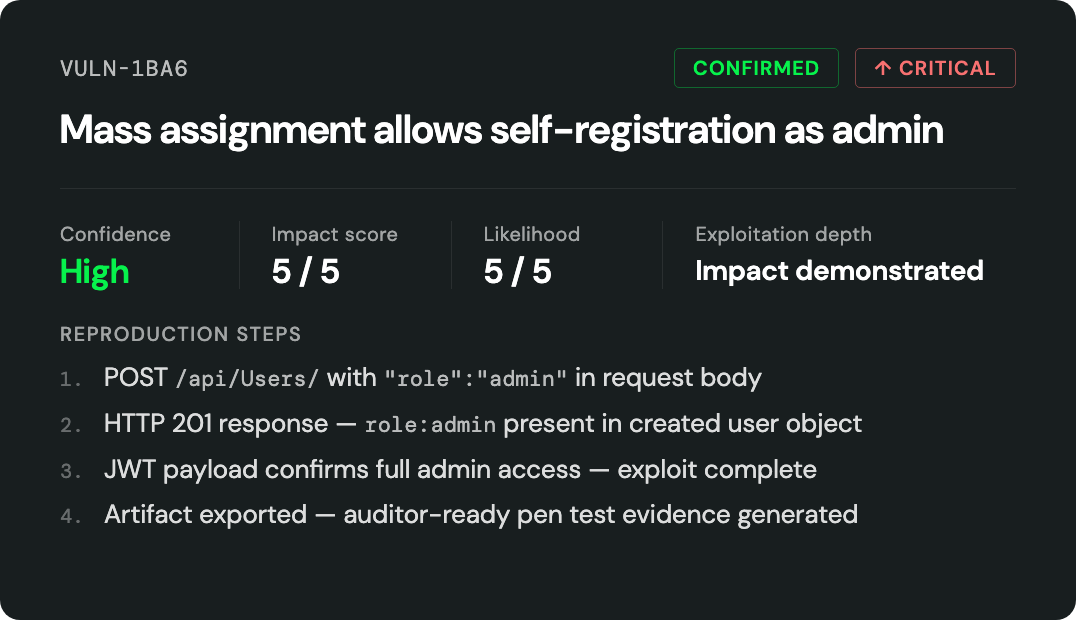1076x620 pixels.
Task: Click the Mass assignment vulnerability title
Action: 502,130
